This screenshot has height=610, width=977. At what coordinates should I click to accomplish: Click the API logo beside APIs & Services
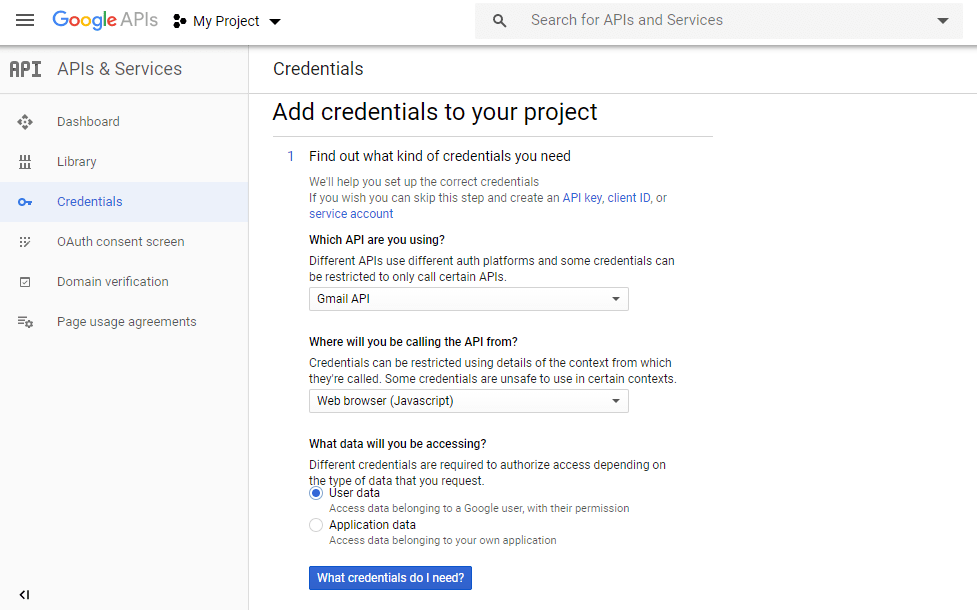26,69
